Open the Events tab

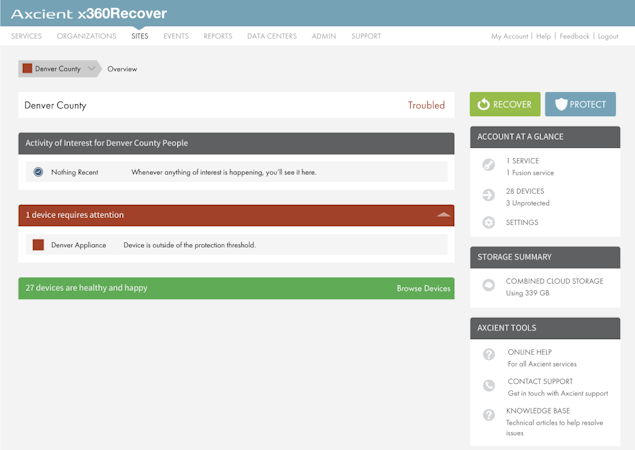tap(176, 36)
